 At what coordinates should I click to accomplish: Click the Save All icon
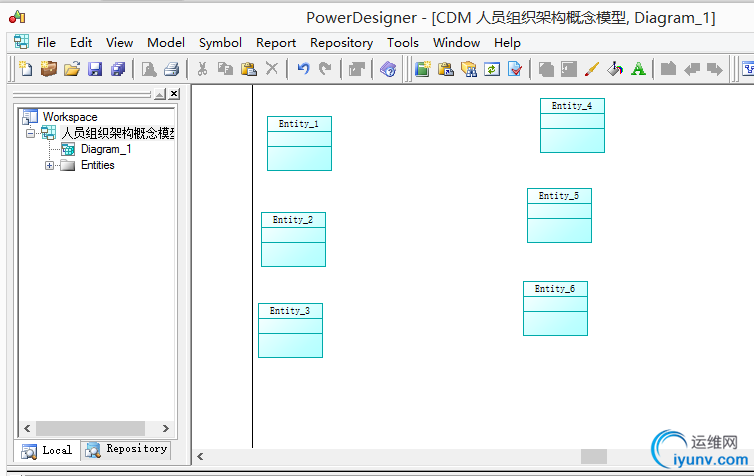118,69
